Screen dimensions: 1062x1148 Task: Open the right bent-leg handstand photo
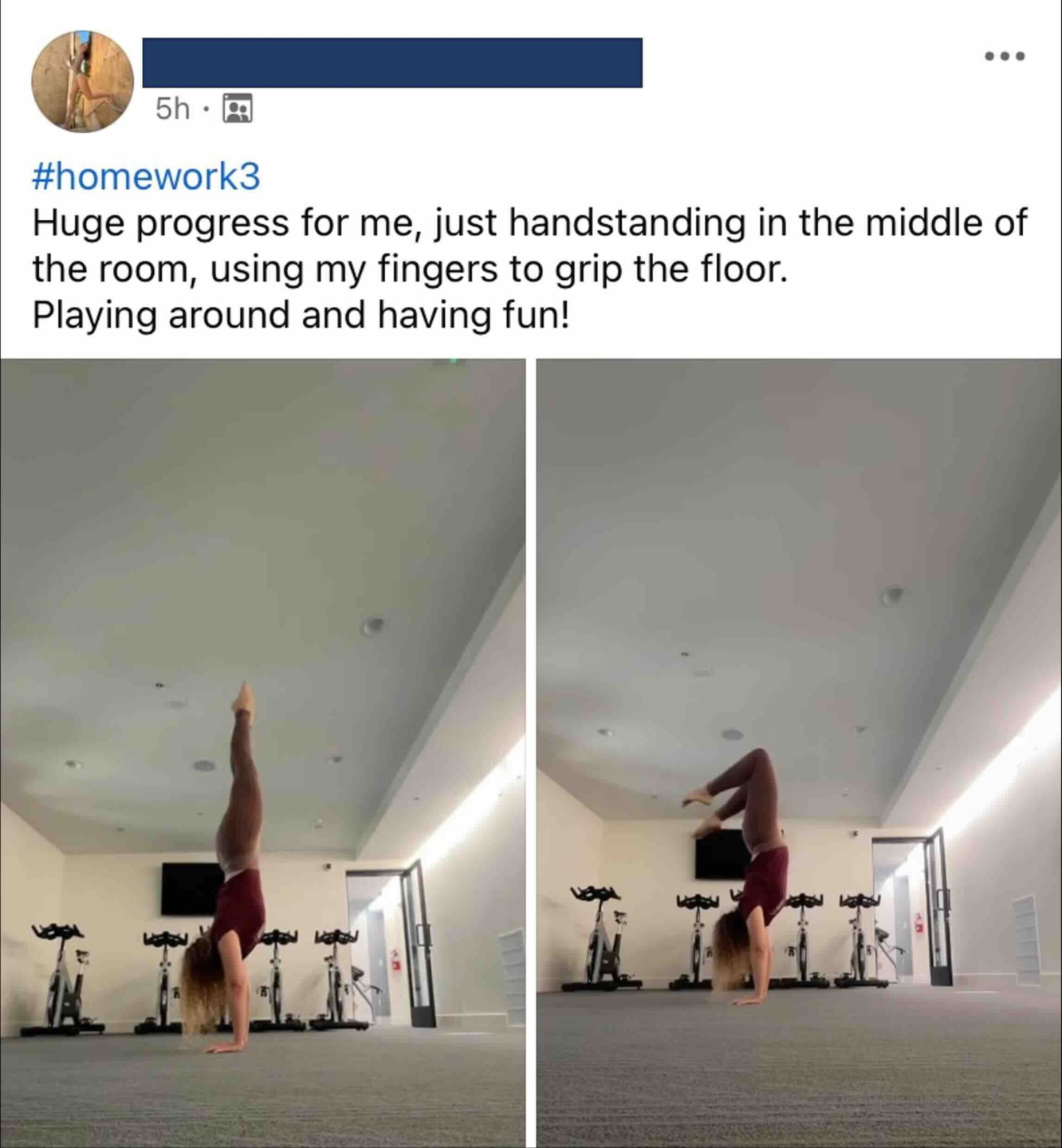point(799,753)
